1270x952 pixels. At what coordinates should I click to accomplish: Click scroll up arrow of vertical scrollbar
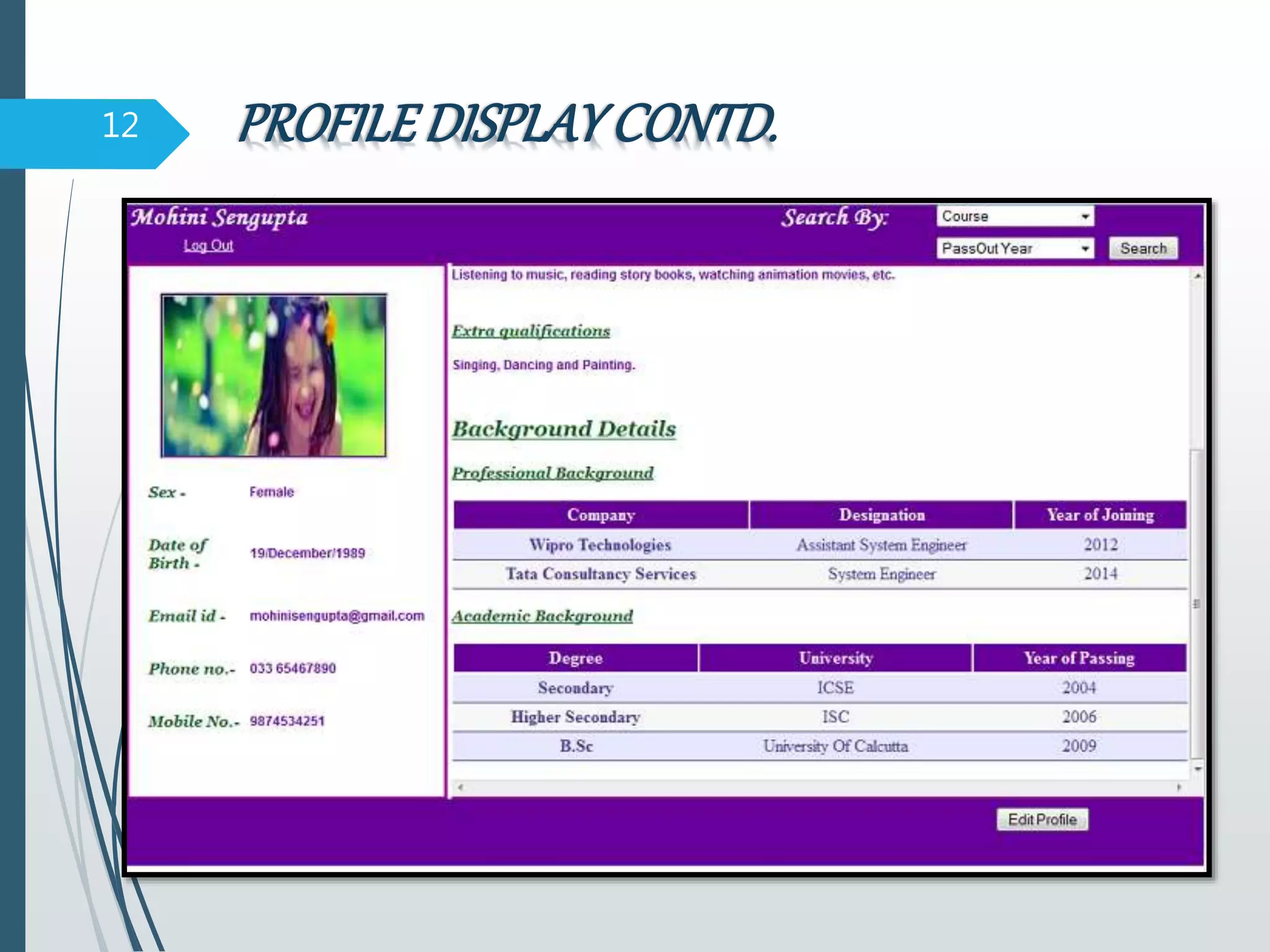coord(1197,276)
